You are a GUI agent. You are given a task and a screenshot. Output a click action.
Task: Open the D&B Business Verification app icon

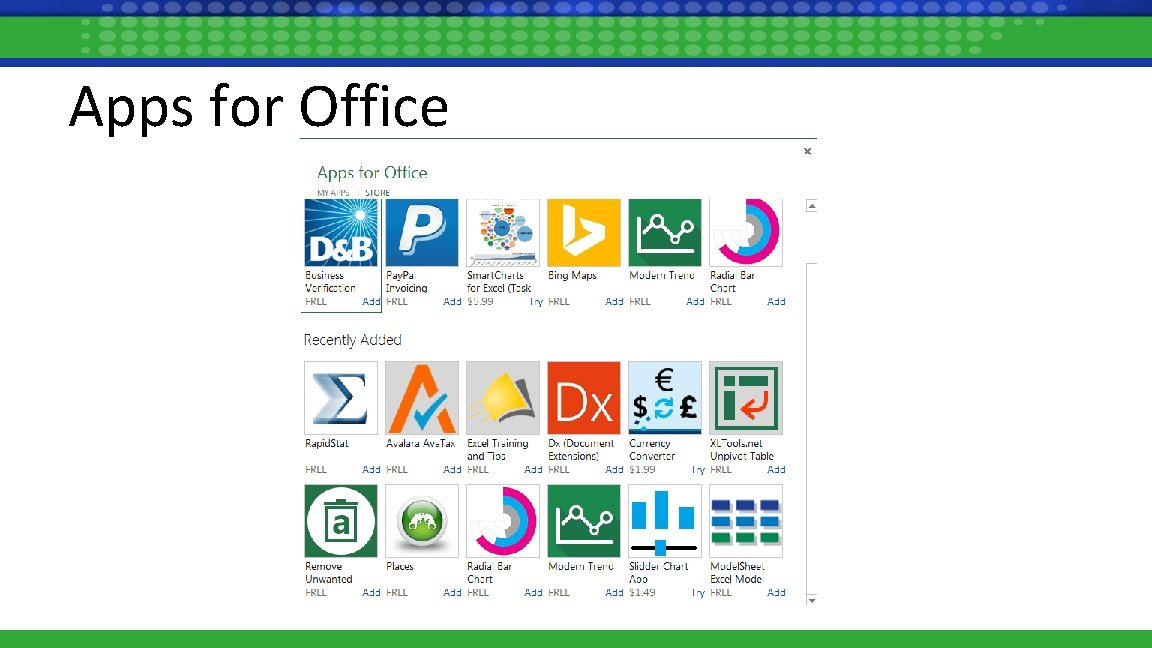341,232
